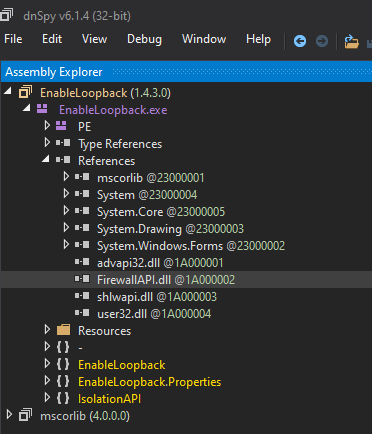Expand the System.Windows.Forms reference

(66, 245)
